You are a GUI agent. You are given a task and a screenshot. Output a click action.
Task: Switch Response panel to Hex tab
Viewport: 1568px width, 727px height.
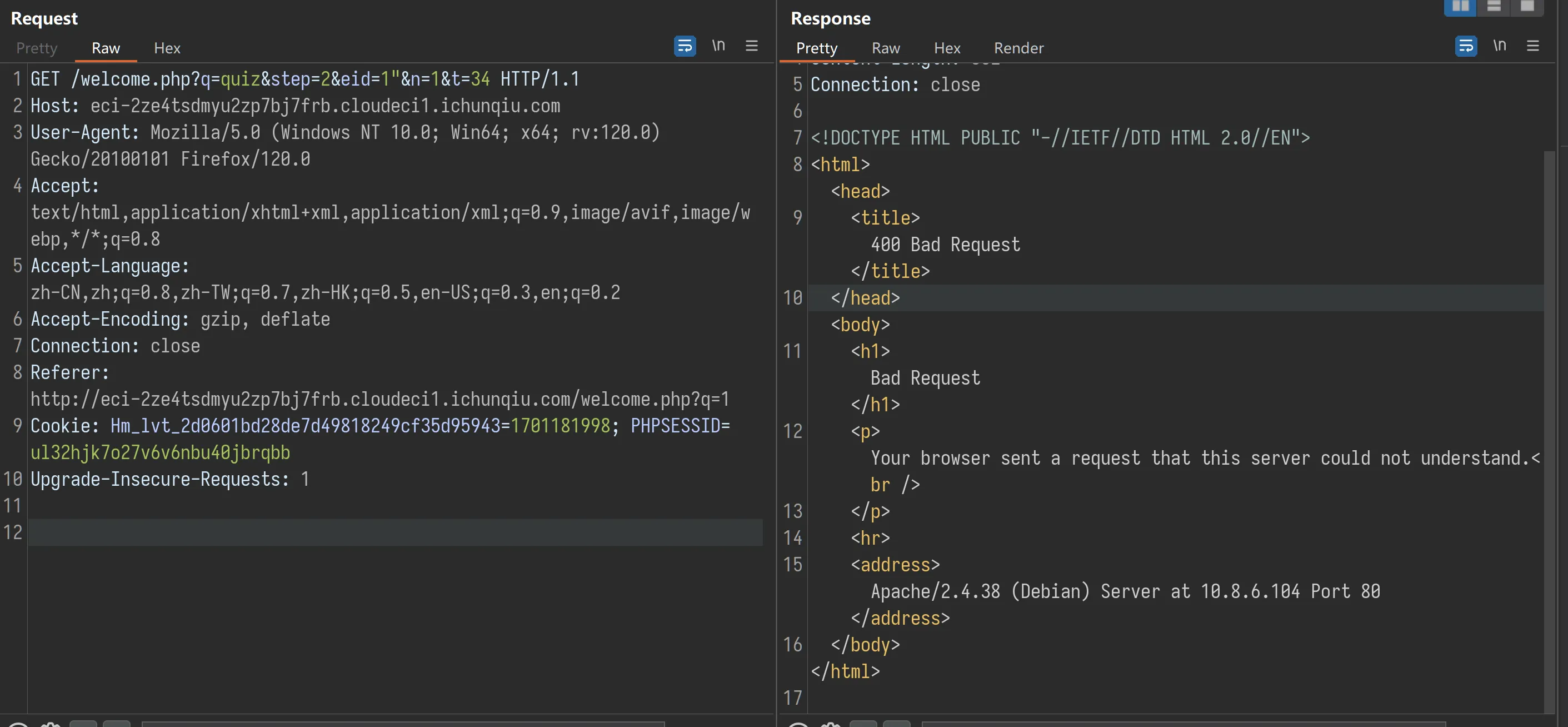tap(947, 48)
